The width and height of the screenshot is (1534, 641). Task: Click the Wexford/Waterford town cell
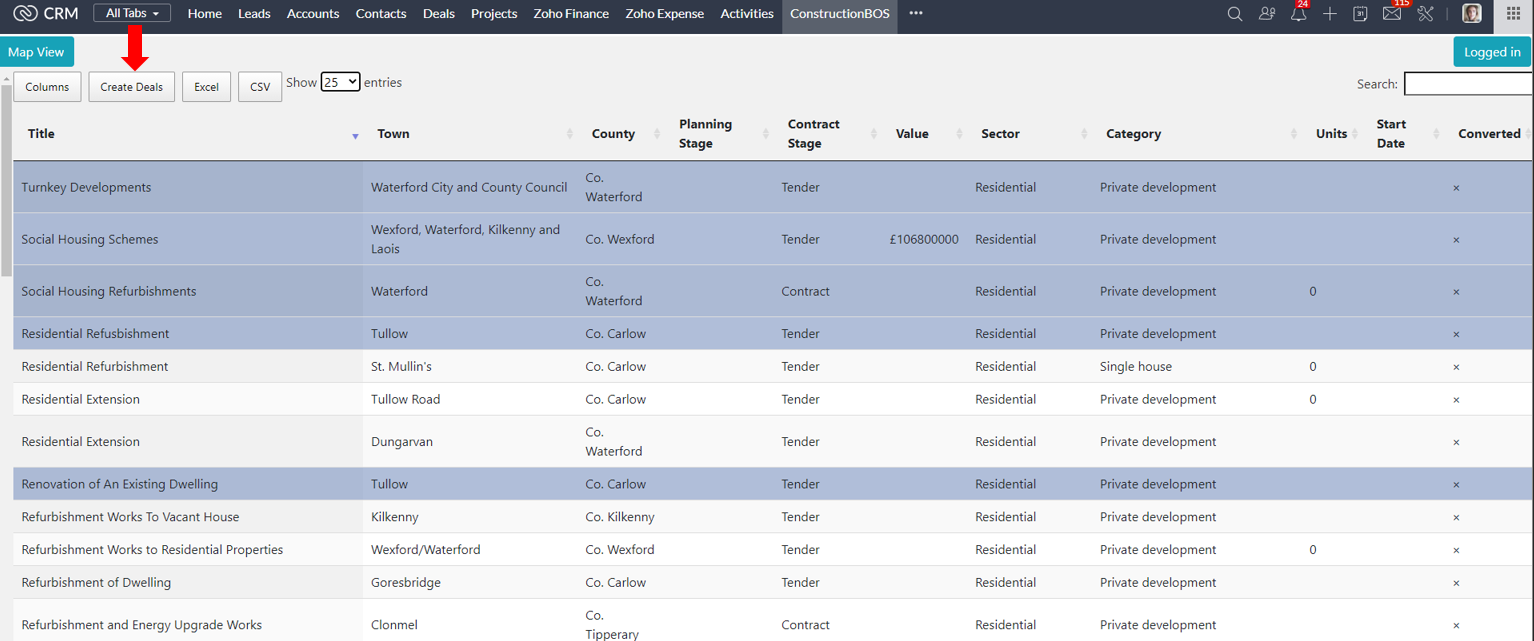click(x=426, y=550)
